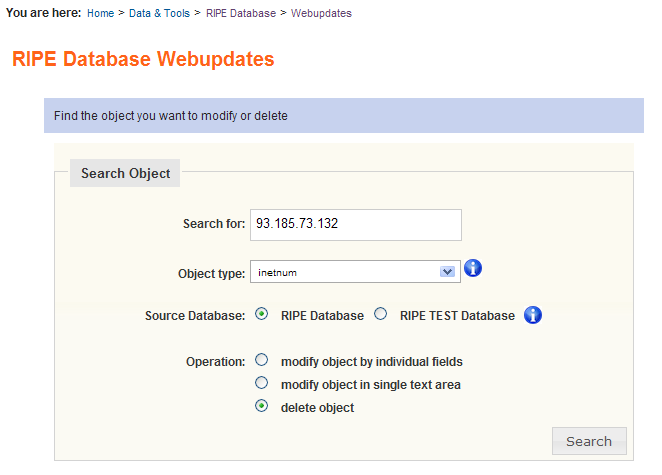Select the delete object operation
The height and width of the screenshot is (475, 662).
262,406
